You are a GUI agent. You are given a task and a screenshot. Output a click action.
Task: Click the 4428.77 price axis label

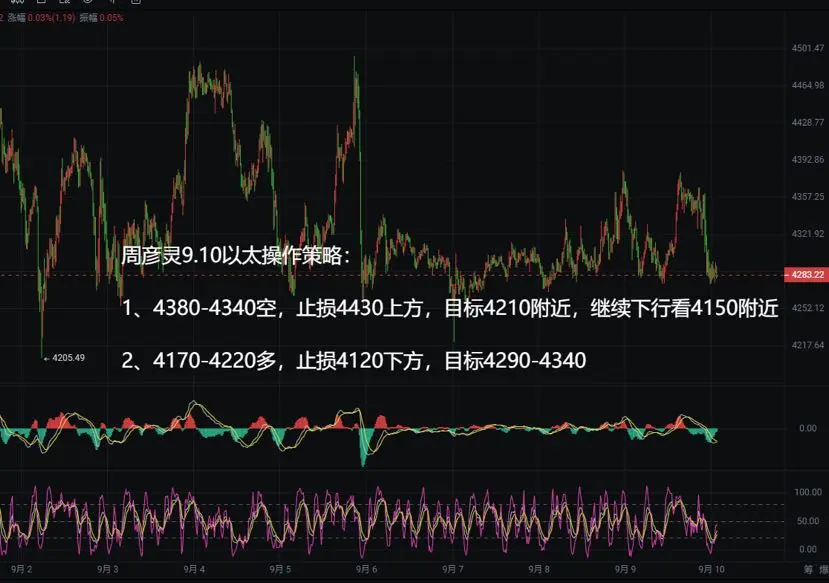[x=808, y=123]
